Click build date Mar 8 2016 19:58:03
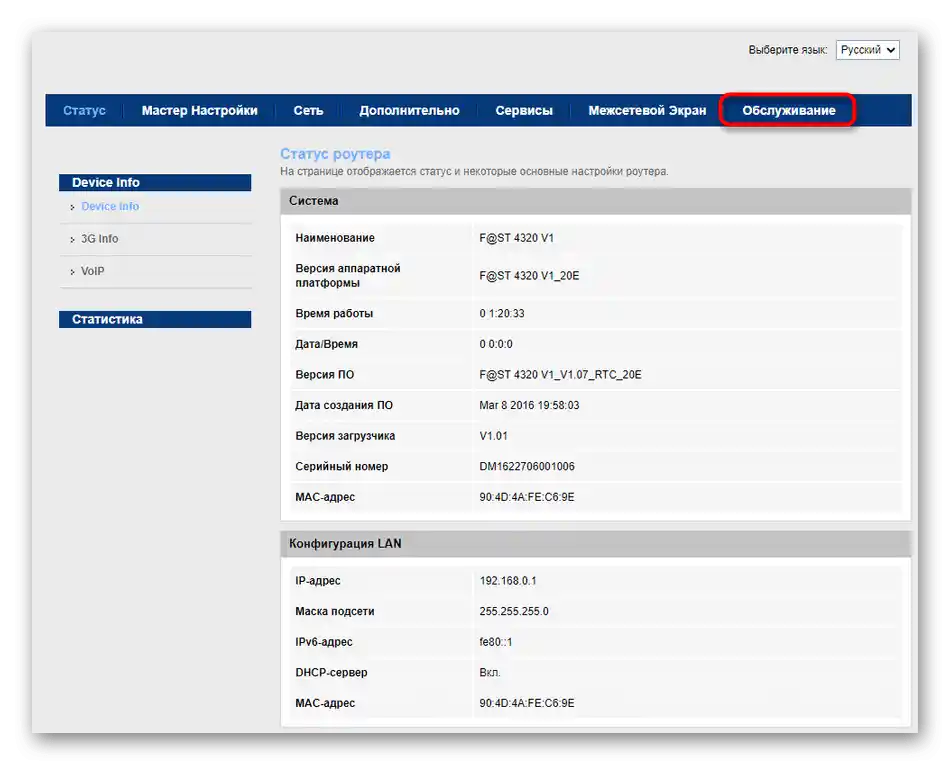Image resolution: width=950 pixels, height=765 pixels. [529, 405]
